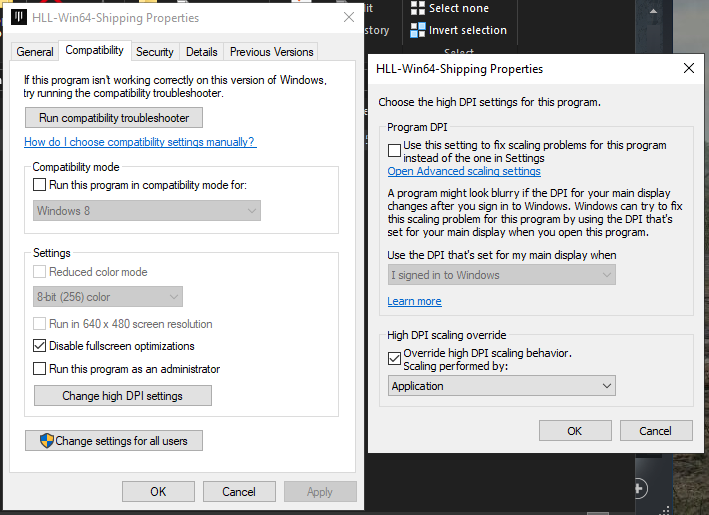The width and height of the screenshot is (709, 515).
Task: Click the Select none ribbon icon
Action: [x=418, y=8]
